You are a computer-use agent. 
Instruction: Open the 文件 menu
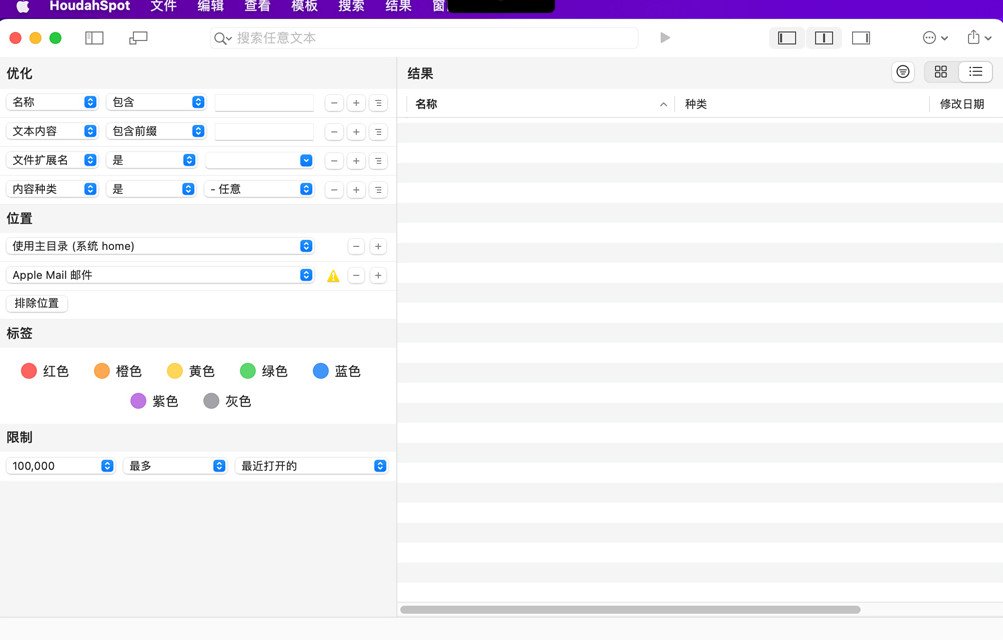163,6
